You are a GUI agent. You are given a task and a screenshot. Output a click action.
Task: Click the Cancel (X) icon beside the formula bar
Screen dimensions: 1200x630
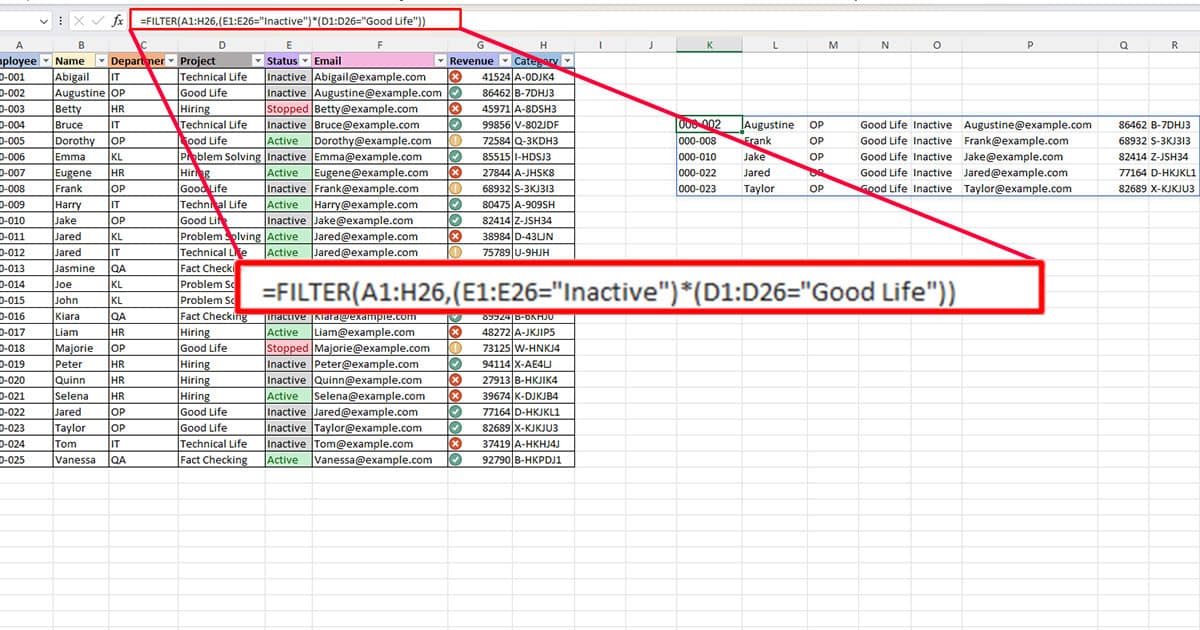pyautogui.click(x=81, y=19)
